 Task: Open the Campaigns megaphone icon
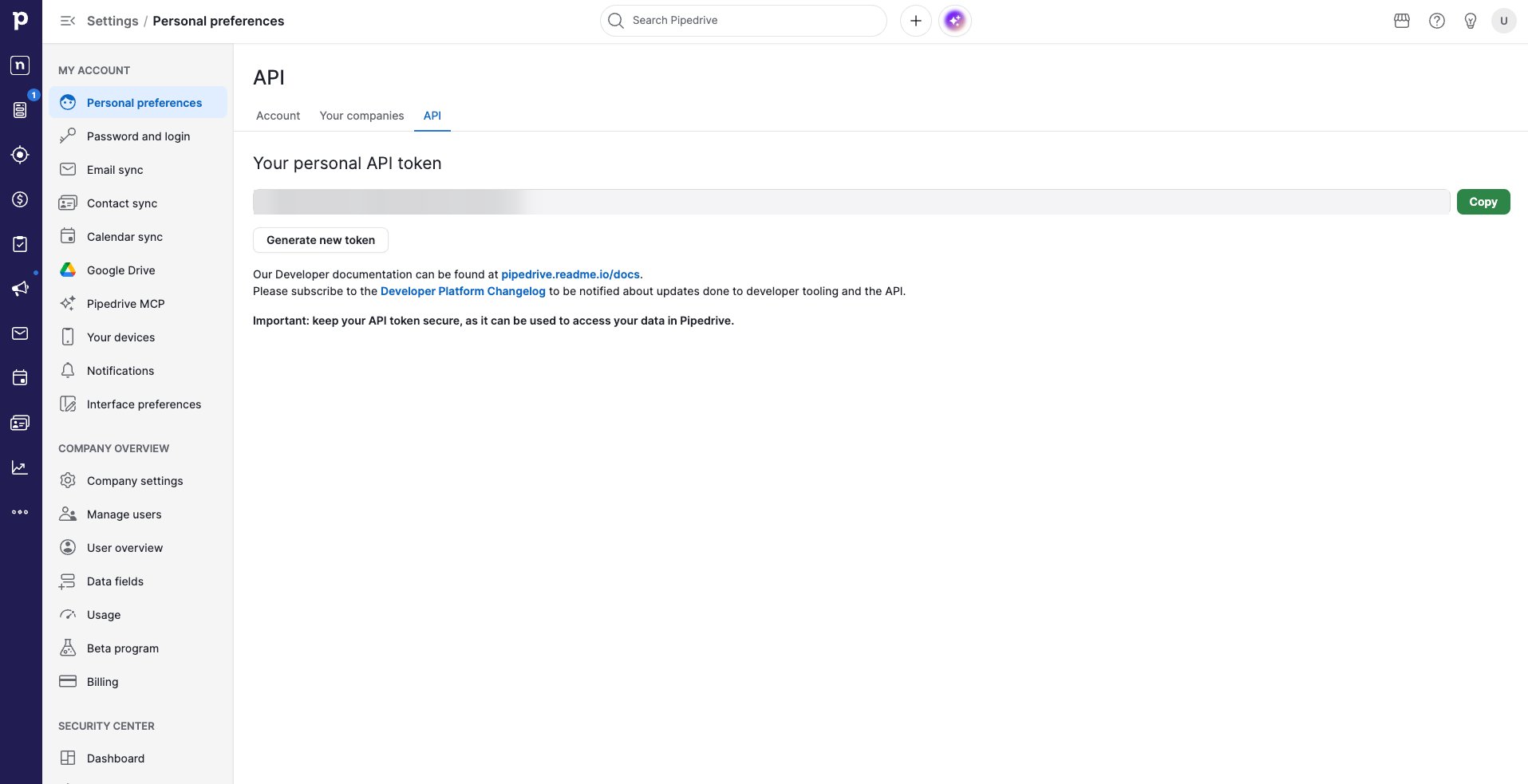tap(21, 289)
